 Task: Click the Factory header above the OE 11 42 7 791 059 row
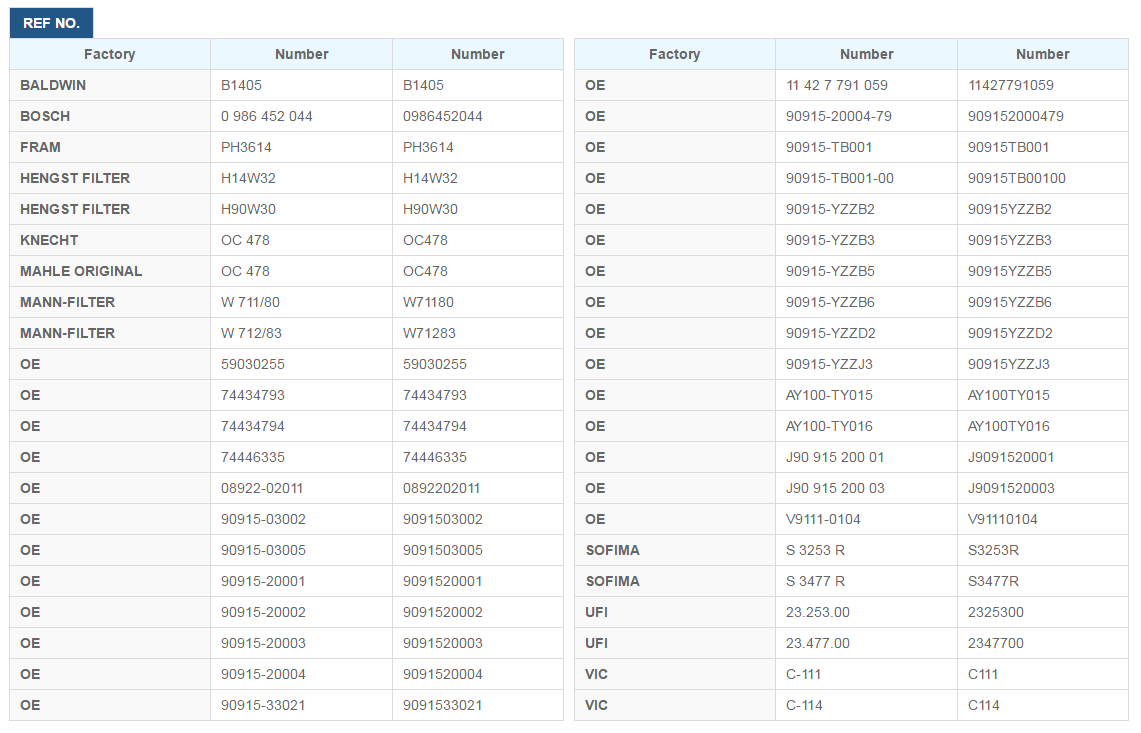pos(675,54)
